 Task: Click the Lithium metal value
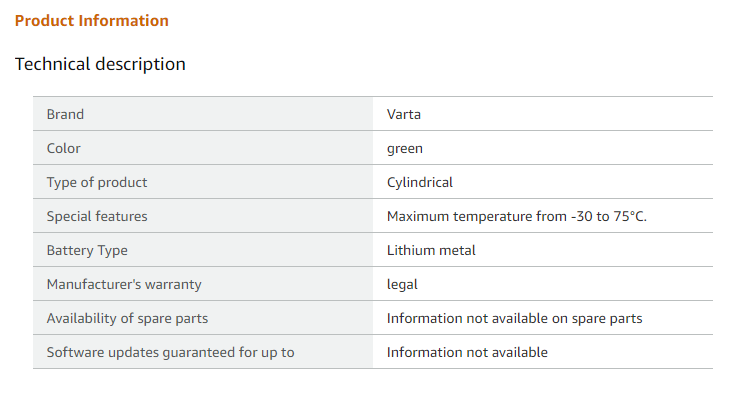pyautogui.click(x=431, y=250)
